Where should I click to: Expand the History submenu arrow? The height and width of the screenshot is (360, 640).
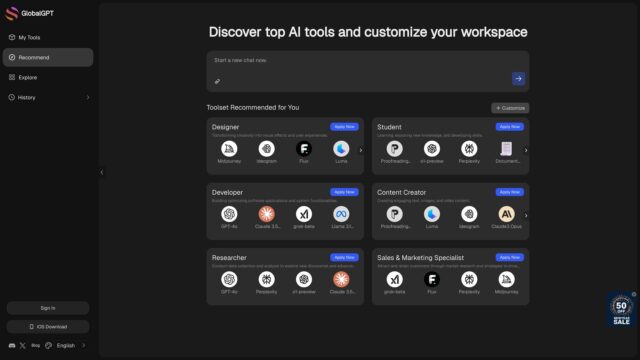tap(88, 98)
